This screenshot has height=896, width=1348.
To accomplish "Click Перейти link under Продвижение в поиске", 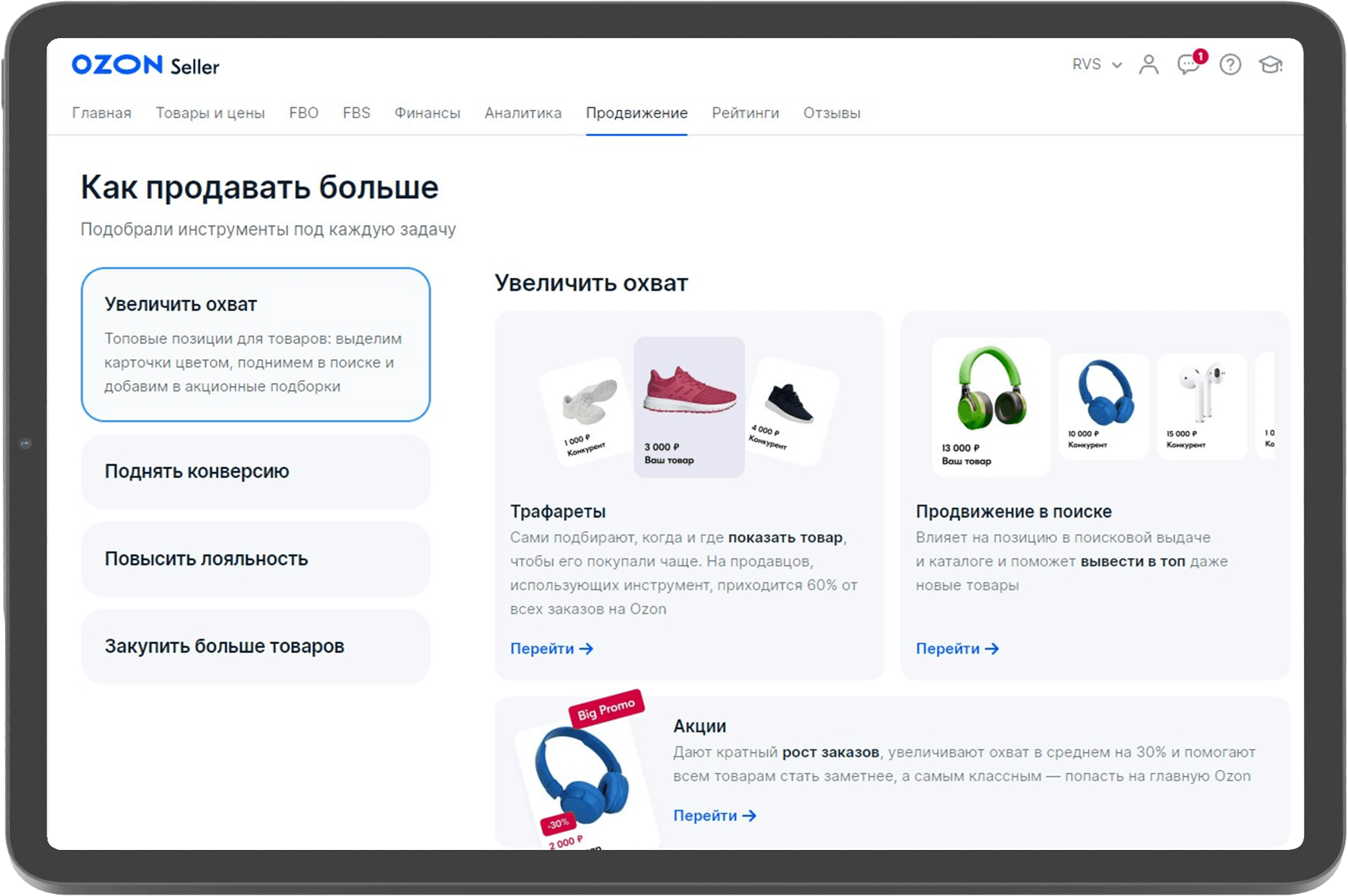I will 957,648.
